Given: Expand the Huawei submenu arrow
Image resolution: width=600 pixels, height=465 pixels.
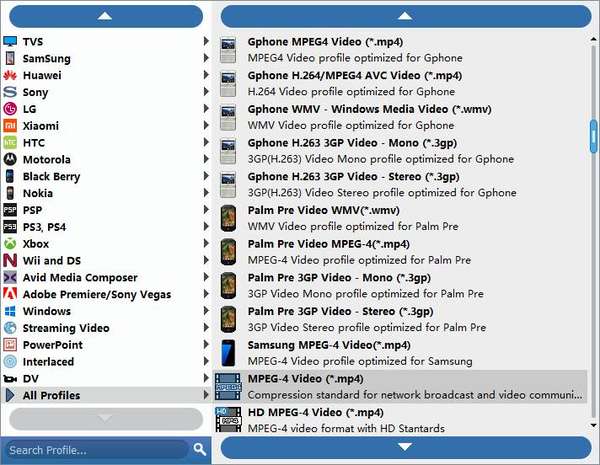Looking at the screenshot, I should 206,75.
